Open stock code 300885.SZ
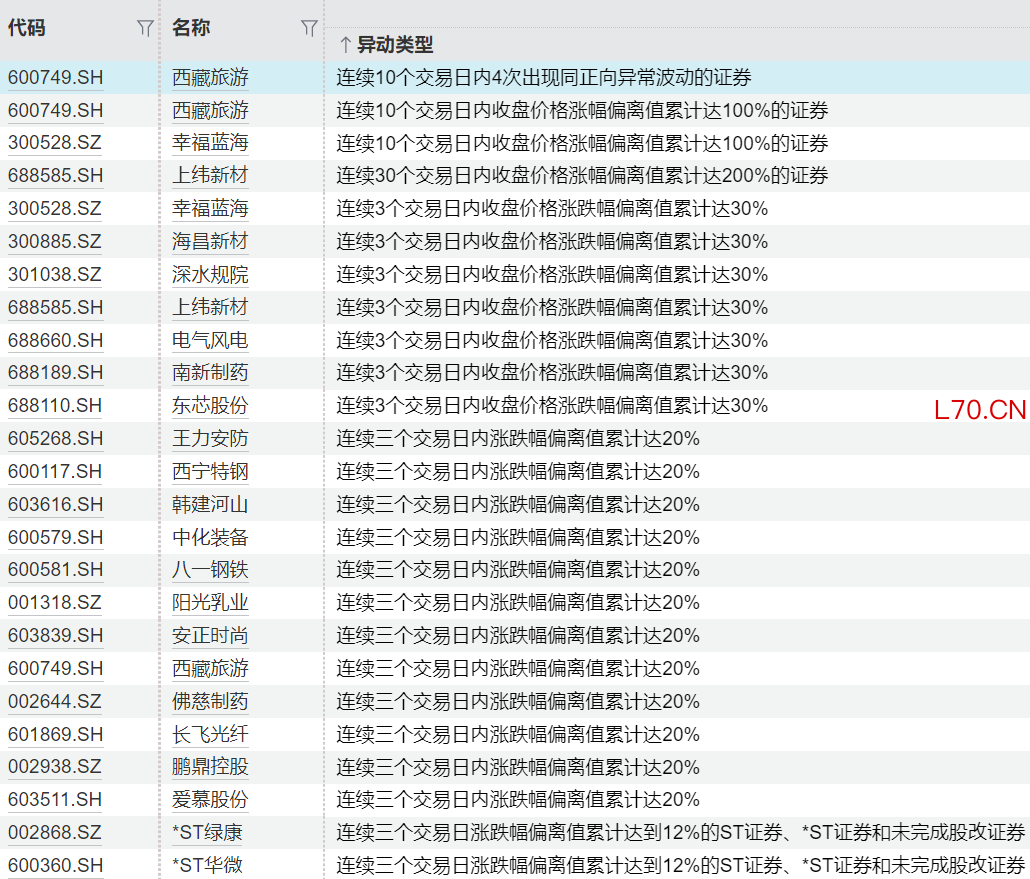 pyautogui.click(x=55, y=241)
